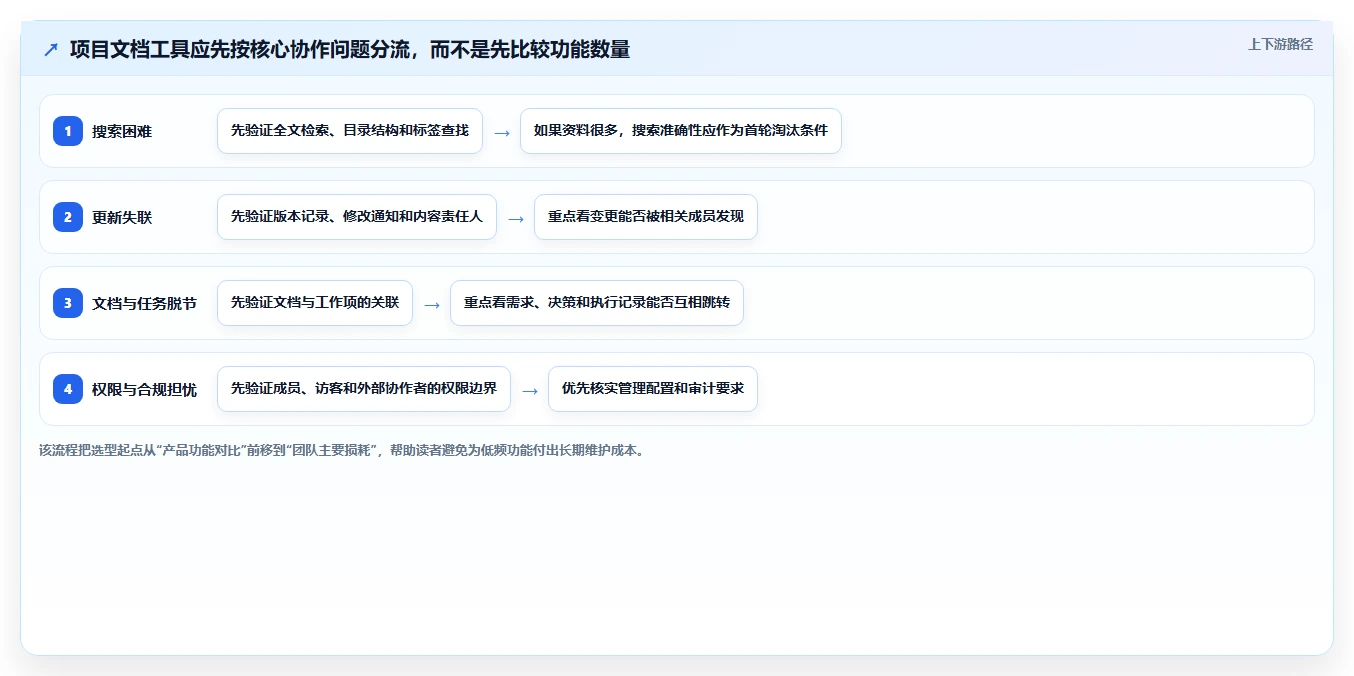Open card 重点看需求、决策和执行记录能否互相跳转
1354x676 pixels.
click(597, 303)
